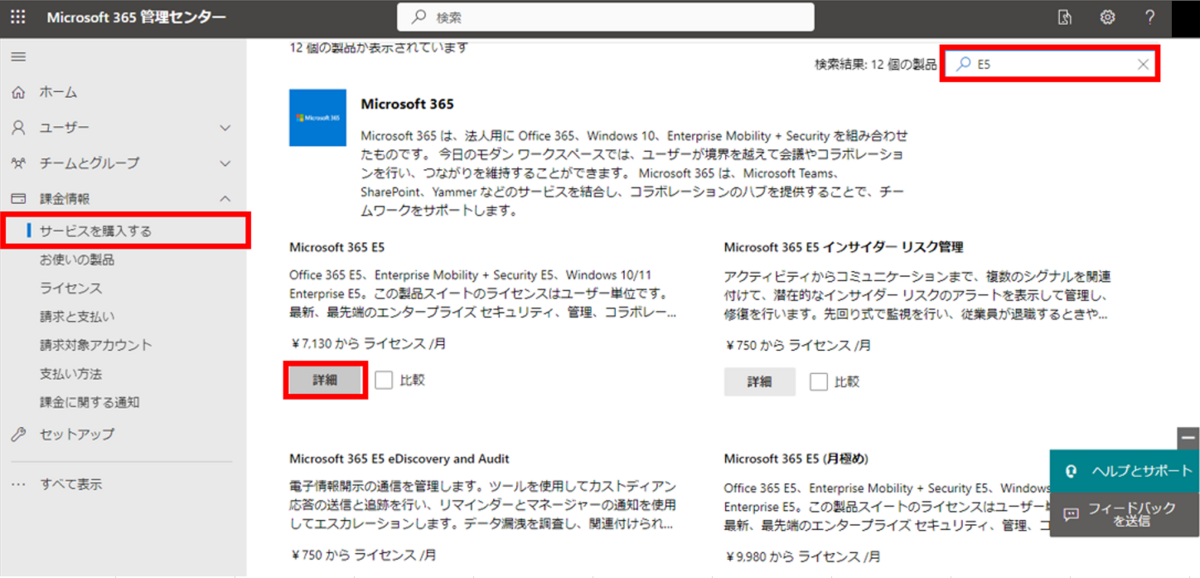Select サービスを購入する menu item

point(123,231)
